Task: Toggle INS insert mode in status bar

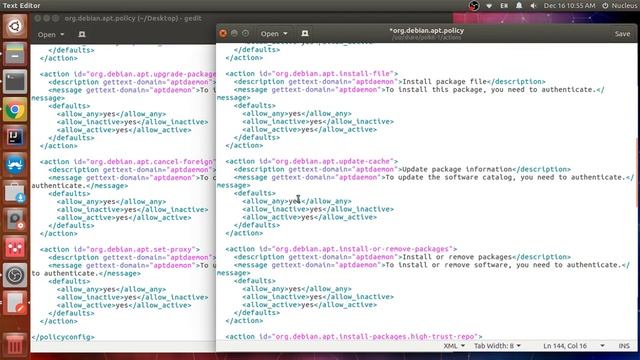Action: coord(624,346)
